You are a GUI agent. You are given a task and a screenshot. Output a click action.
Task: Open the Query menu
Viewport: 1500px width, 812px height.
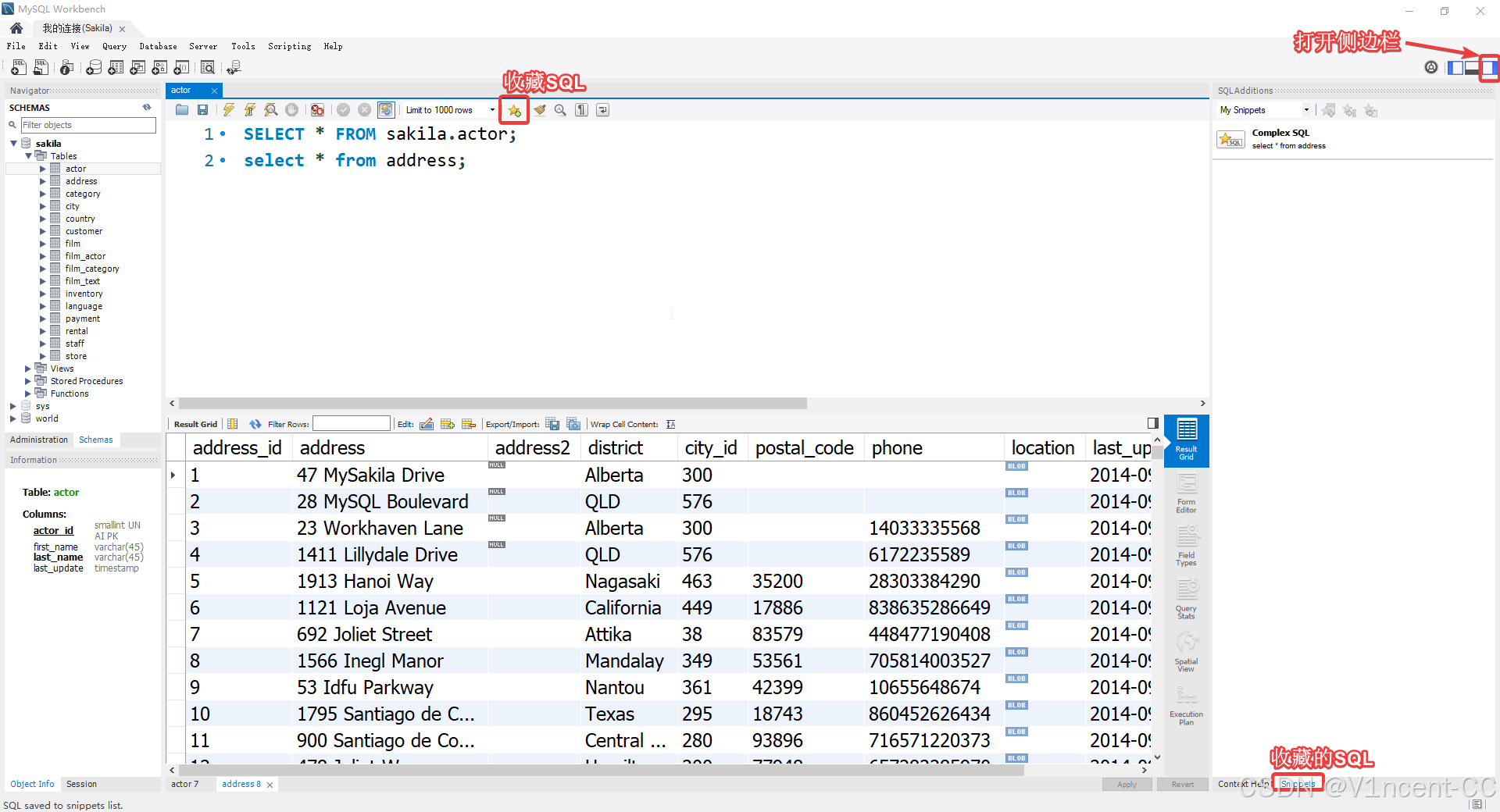[114, 47]
